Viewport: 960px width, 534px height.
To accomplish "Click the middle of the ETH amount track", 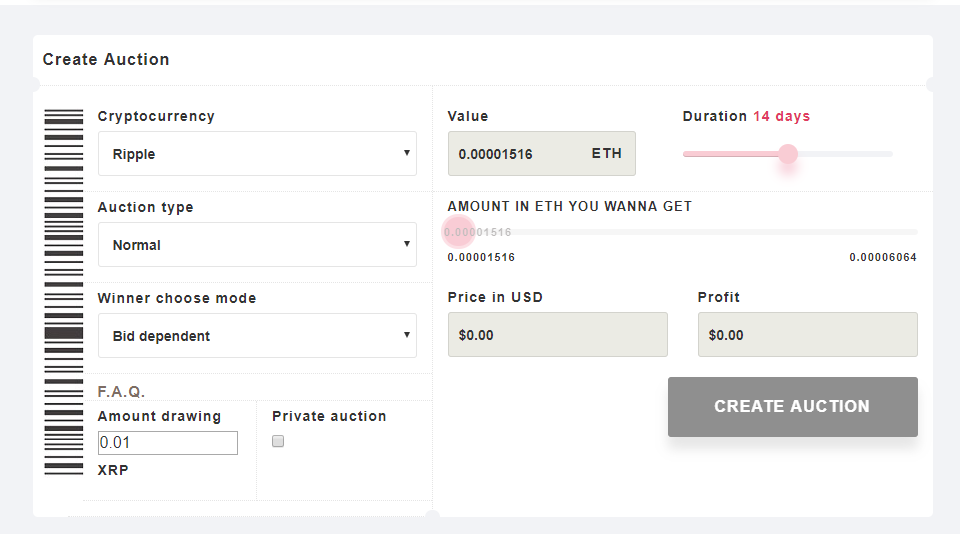I will point(682,232).
